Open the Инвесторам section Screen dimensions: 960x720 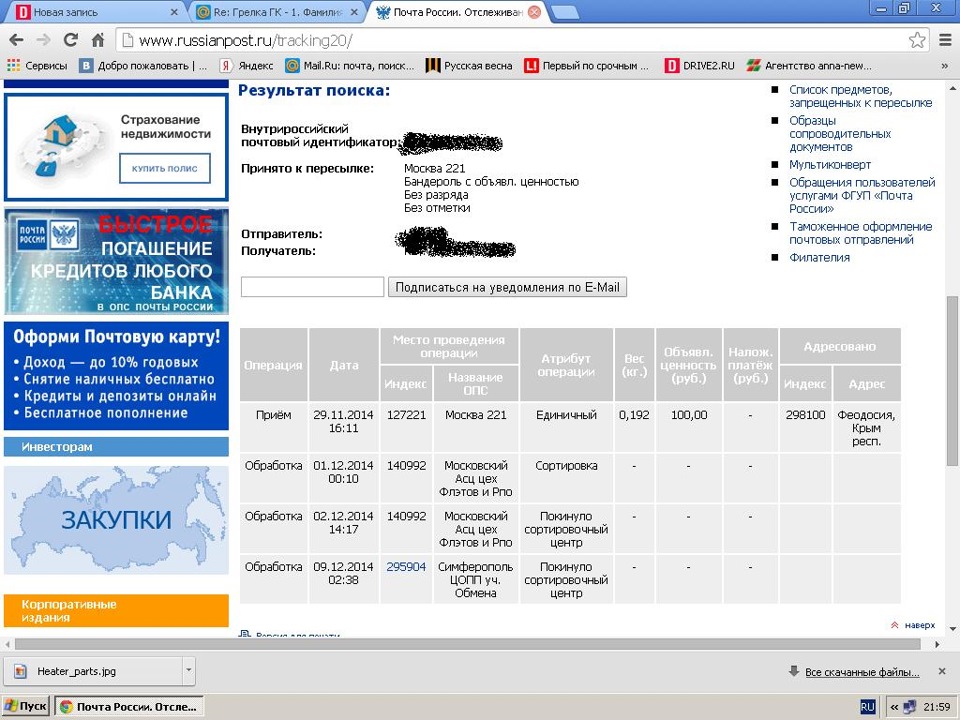click(116, 447)
